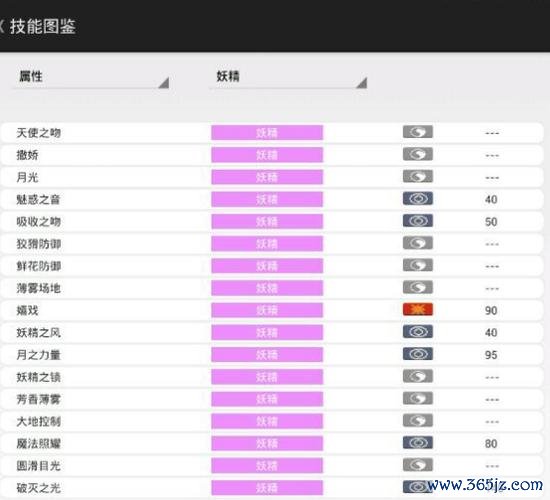This screenshot has height=500, width=550.
Task: Click physical category icon for 嬉戏
Action: click(x=417, y=309)
